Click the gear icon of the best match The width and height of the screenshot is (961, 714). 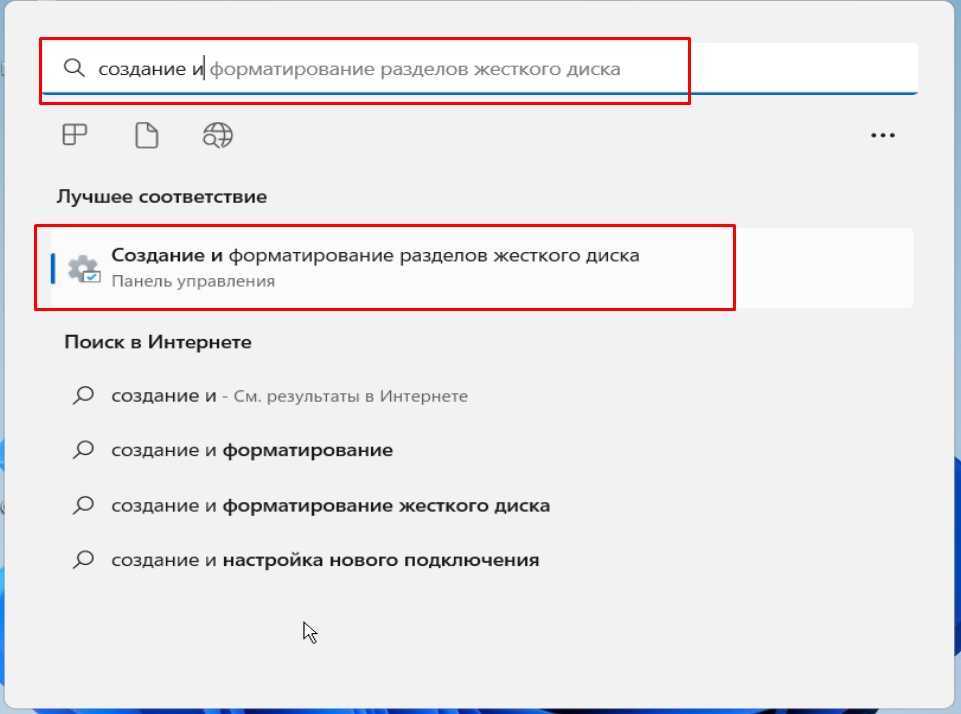[83, 268]
